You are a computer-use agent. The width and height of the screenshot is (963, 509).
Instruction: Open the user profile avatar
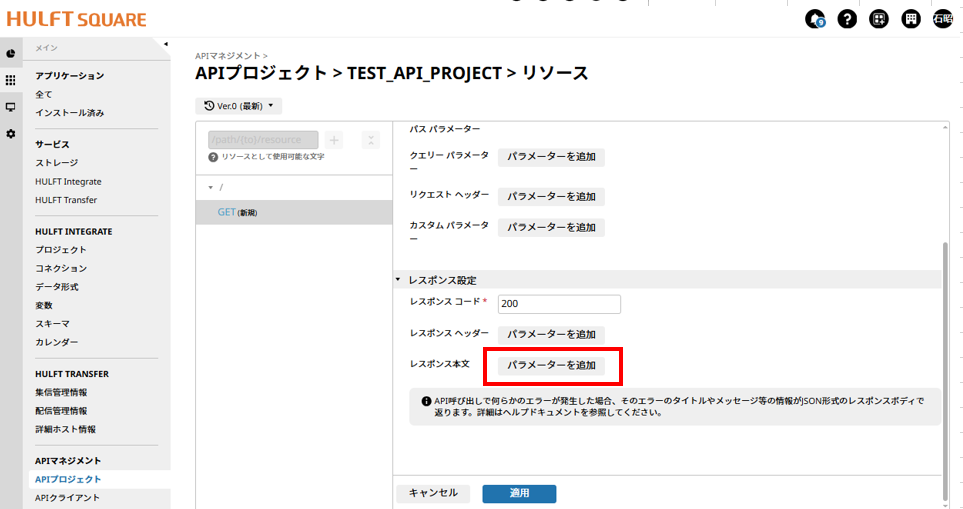[x=943, y=19]
